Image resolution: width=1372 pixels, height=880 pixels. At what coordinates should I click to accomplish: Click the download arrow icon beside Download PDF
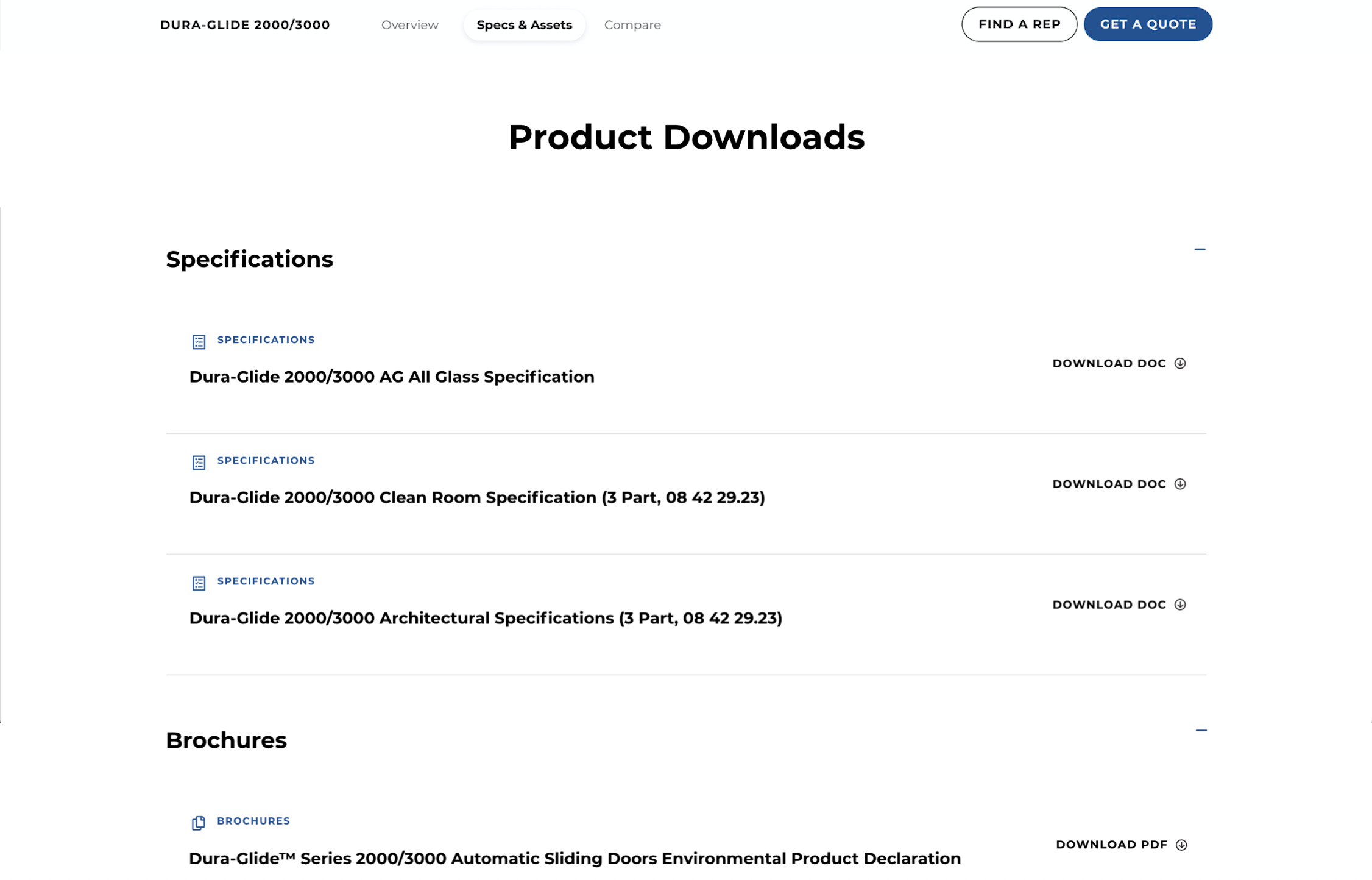coord(1181,845)
